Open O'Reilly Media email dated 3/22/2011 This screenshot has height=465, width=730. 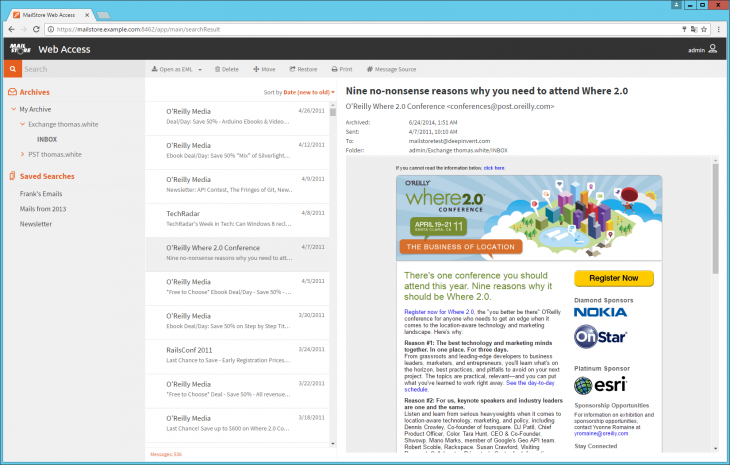237,390
